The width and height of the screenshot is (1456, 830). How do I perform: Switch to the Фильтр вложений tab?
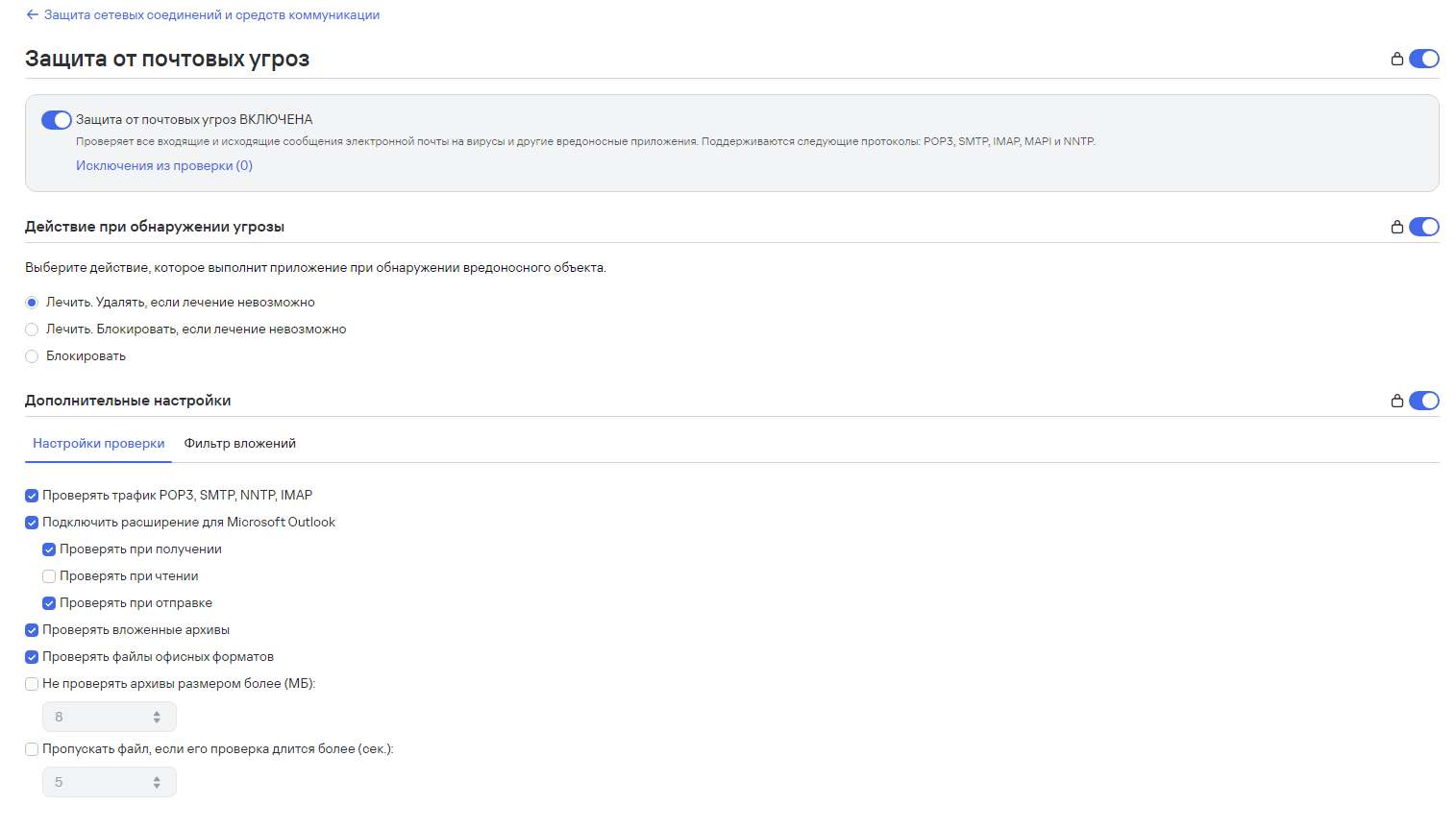240,444
